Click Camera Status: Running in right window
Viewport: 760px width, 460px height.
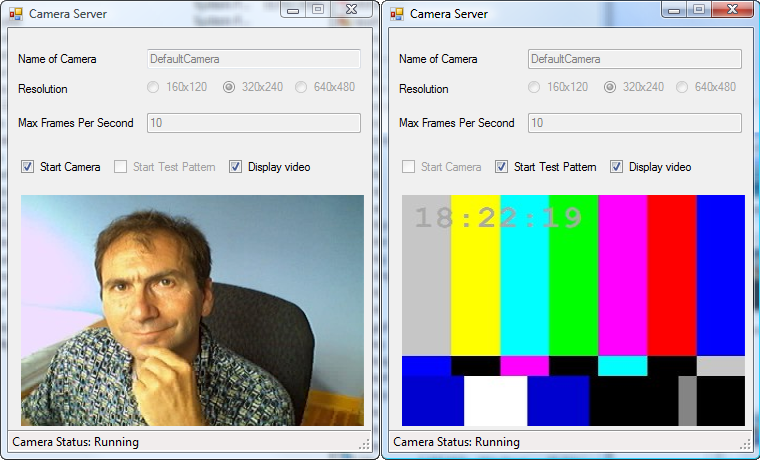(457, 442)
